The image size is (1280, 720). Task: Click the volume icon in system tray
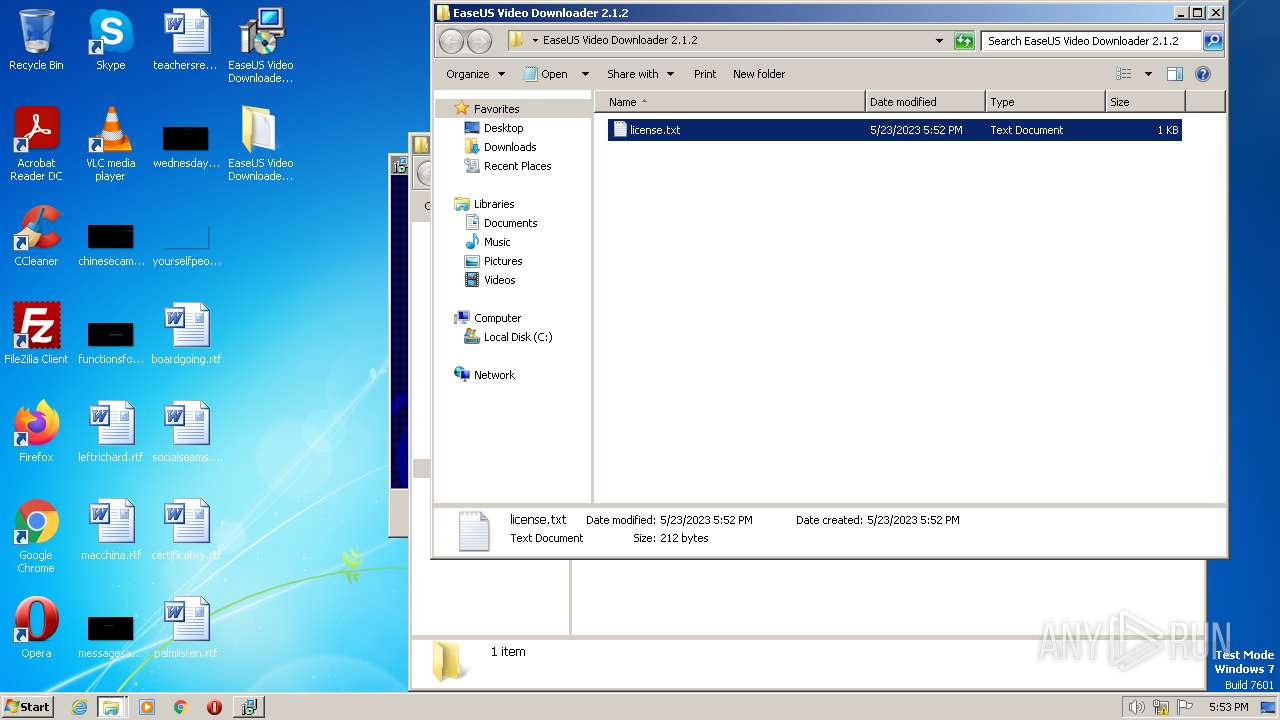click(1136, 707)
